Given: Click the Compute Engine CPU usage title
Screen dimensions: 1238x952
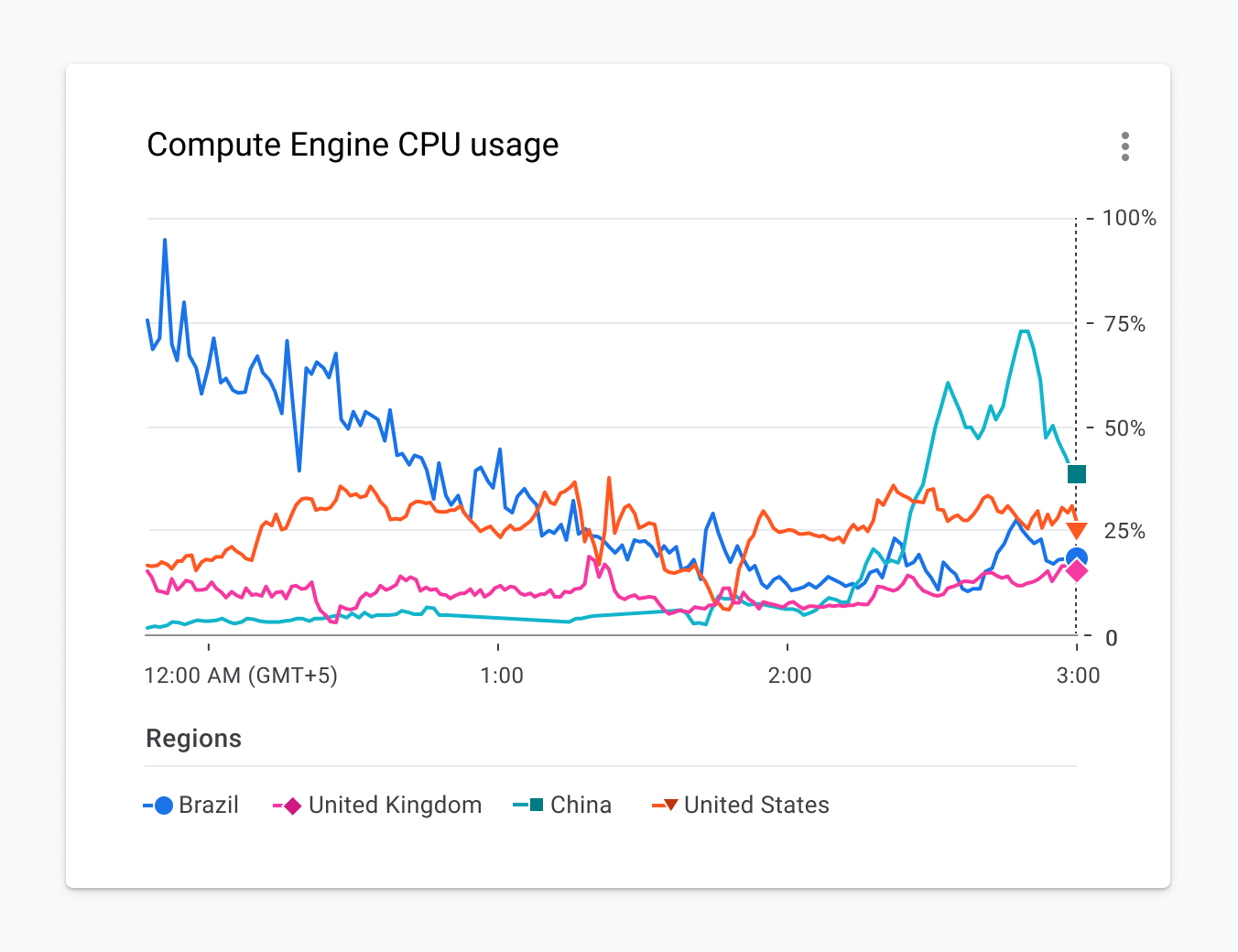Looking at the screenshot, I should tap(353, 144).
